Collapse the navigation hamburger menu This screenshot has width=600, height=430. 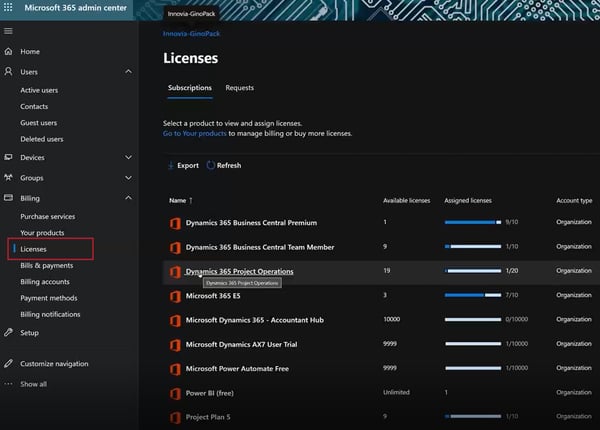[8, 31]
